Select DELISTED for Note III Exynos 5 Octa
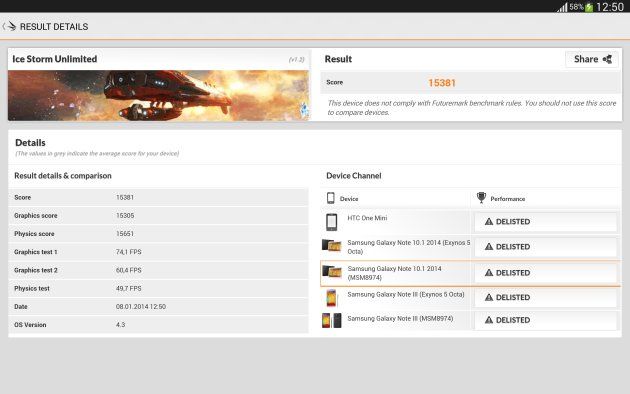 click(x=546, y=298)
